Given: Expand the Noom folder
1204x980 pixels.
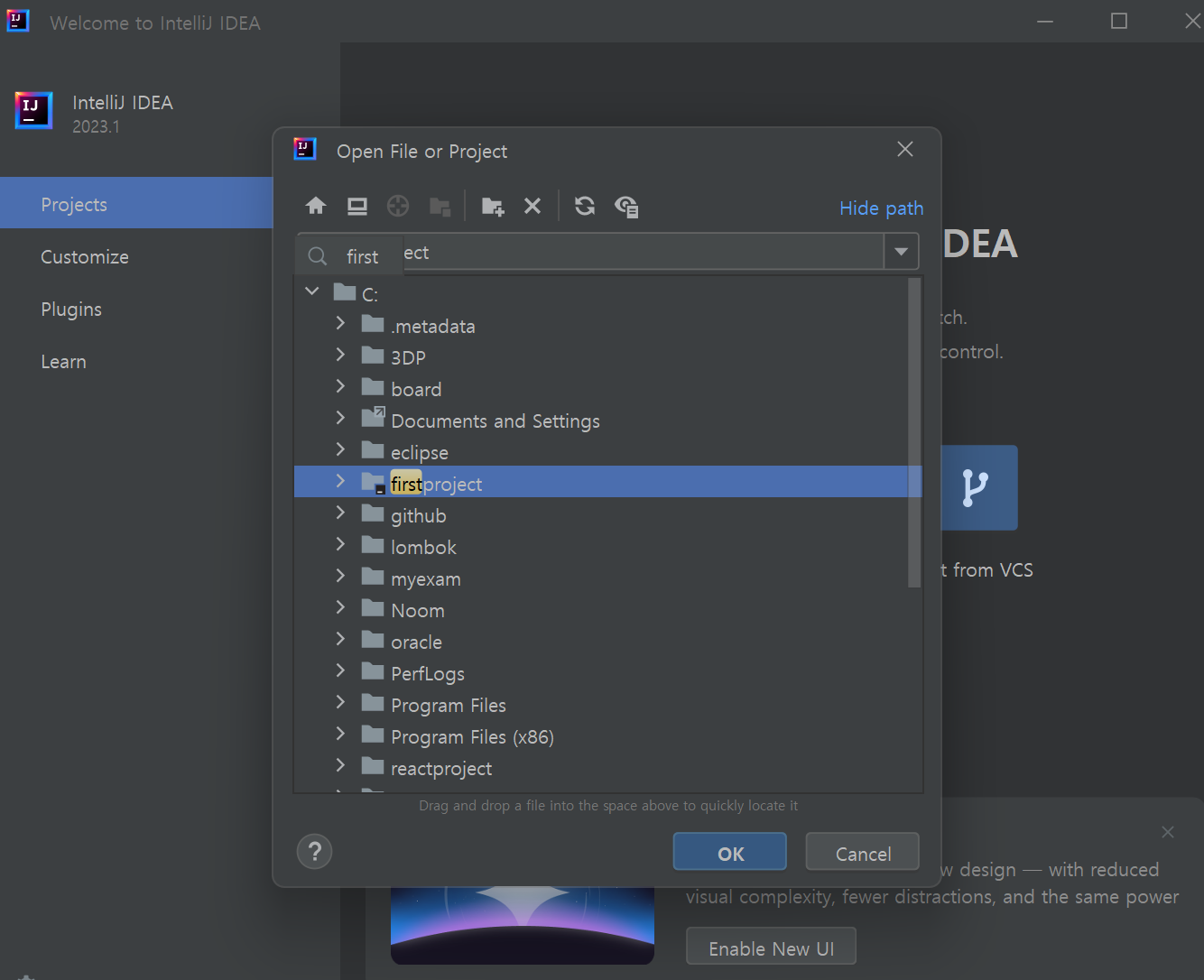Looking at the screenshot, I should (340, 607).
